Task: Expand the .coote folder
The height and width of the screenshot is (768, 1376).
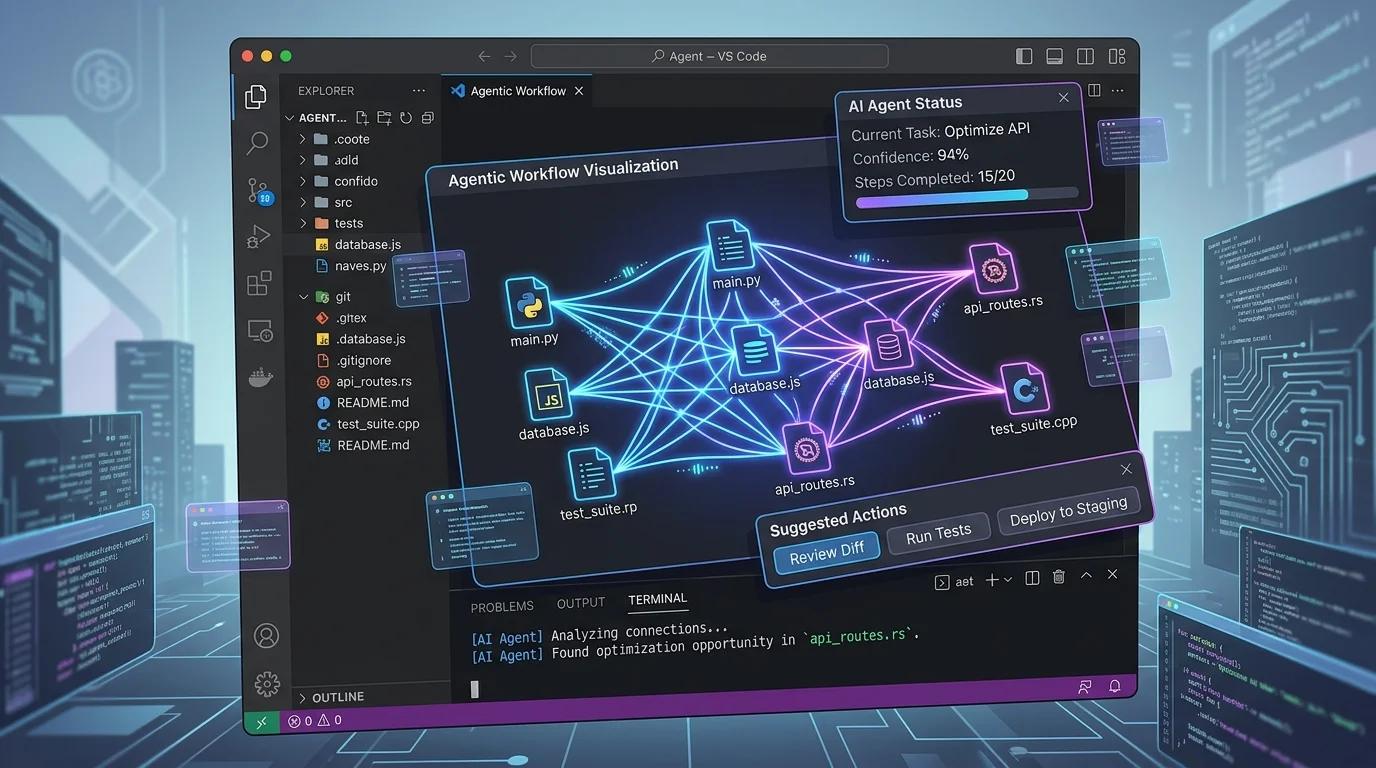Action: point(302,139)
